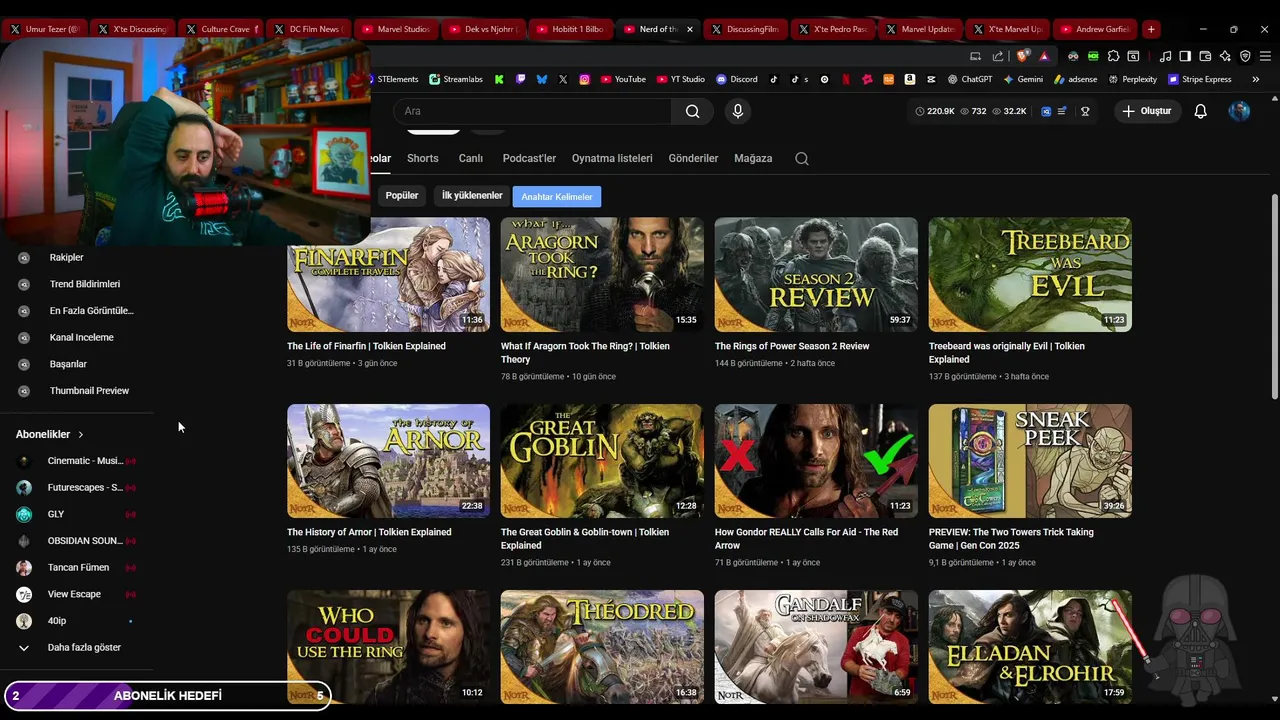Switch to Marvel Studios tab

(396, 29)
